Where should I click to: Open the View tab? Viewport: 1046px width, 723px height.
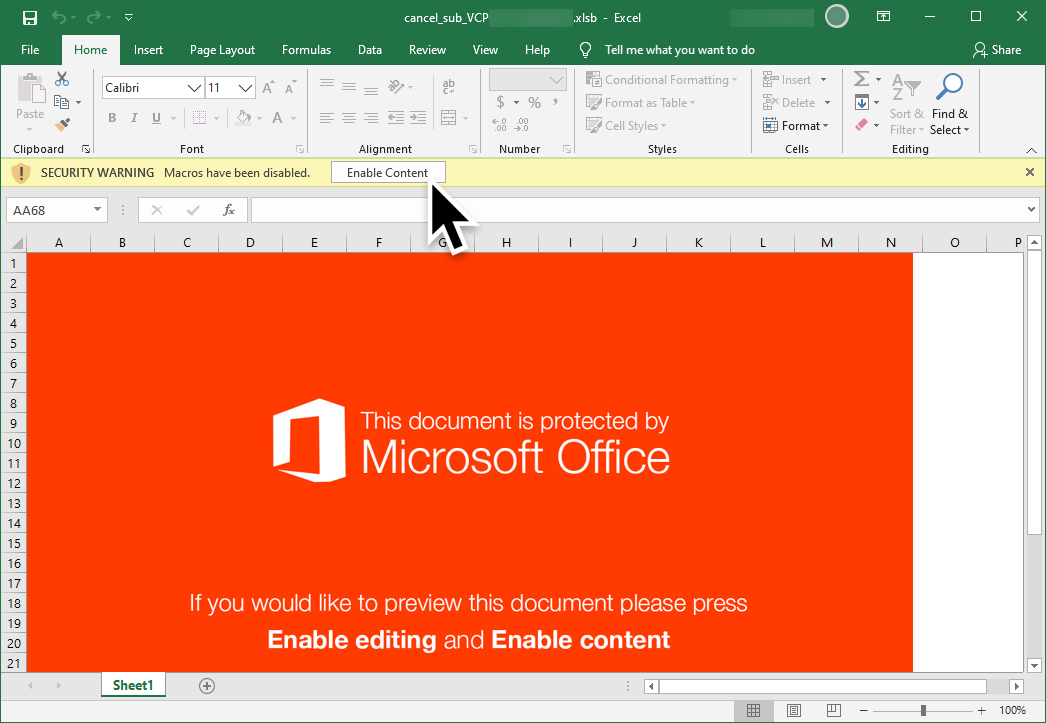coord(485,50)
